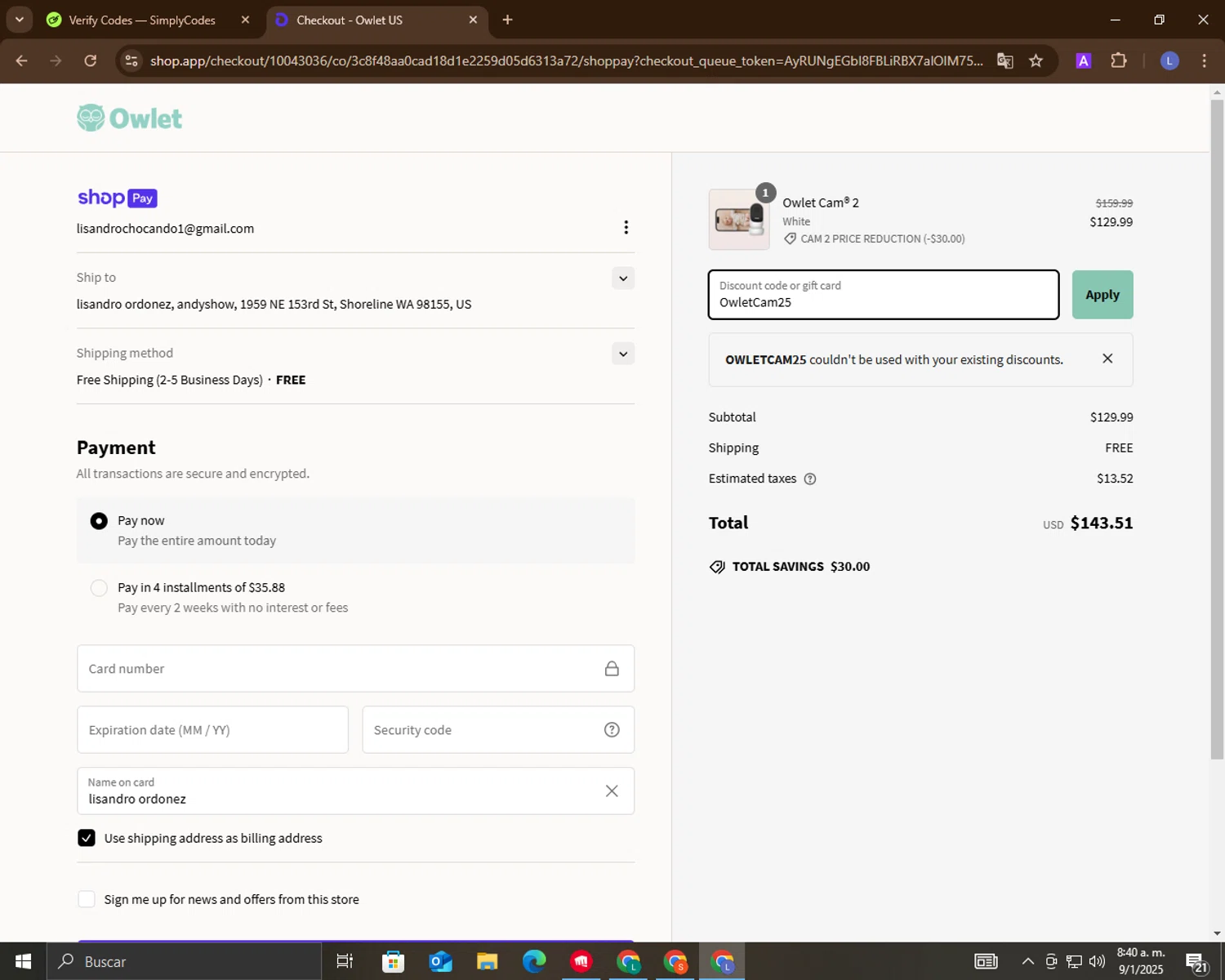
Task: Choose Pay in 4 installments option
Action: pos(99,588)
